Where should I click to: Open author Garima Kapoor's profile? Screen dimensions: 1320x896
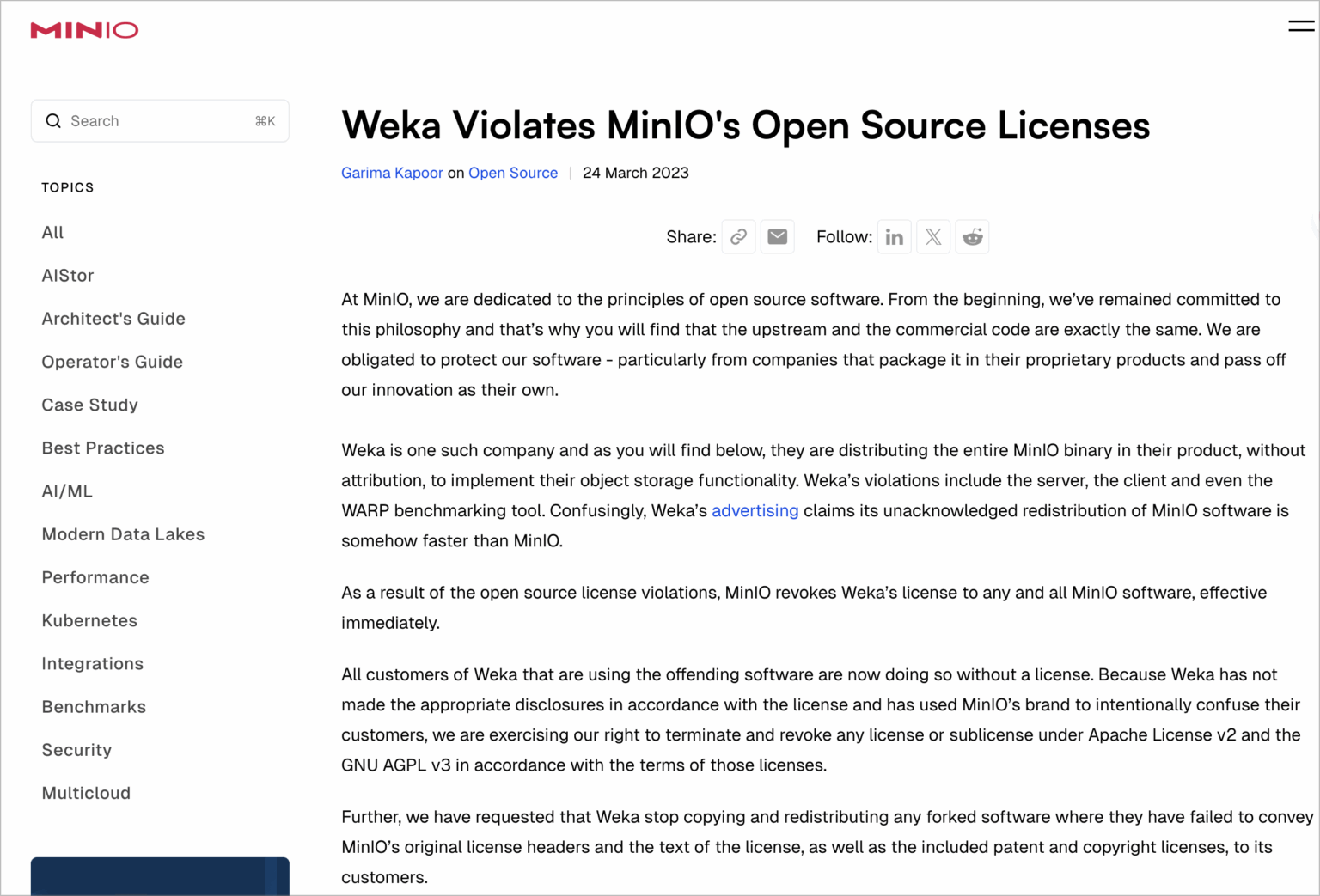392,173
